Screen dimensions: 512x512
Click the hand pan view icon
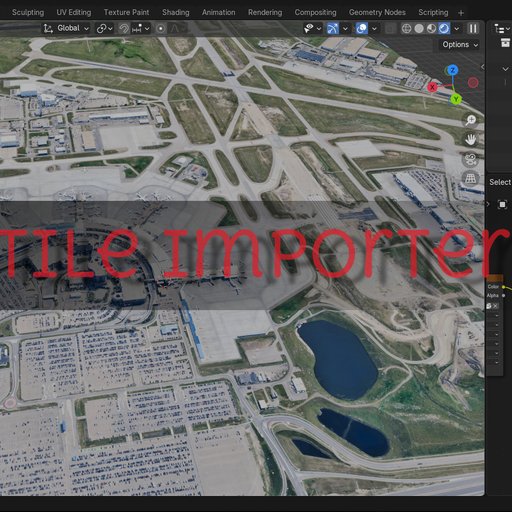470,140
